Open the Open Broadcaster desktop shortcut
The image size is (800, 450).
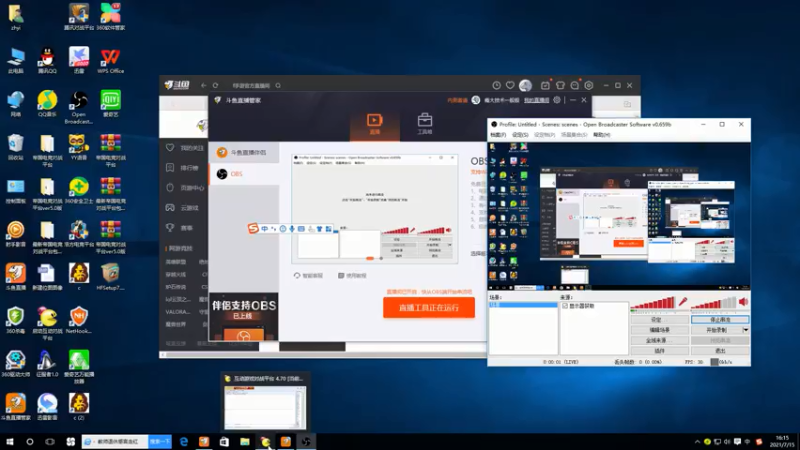click(79, 107)
